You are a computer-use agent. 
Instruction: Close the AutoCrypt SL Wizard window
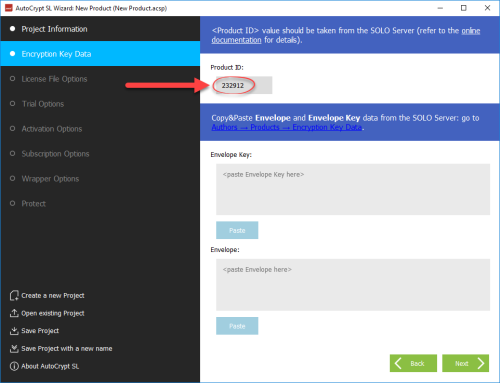tap(487, 8)
